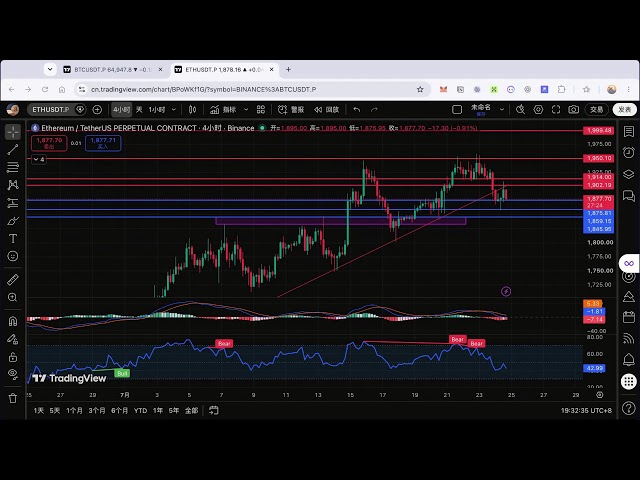Open the layout name dropdown arrow
The height and width of the screenshot is (480, 640).
[x=502, y=109]
